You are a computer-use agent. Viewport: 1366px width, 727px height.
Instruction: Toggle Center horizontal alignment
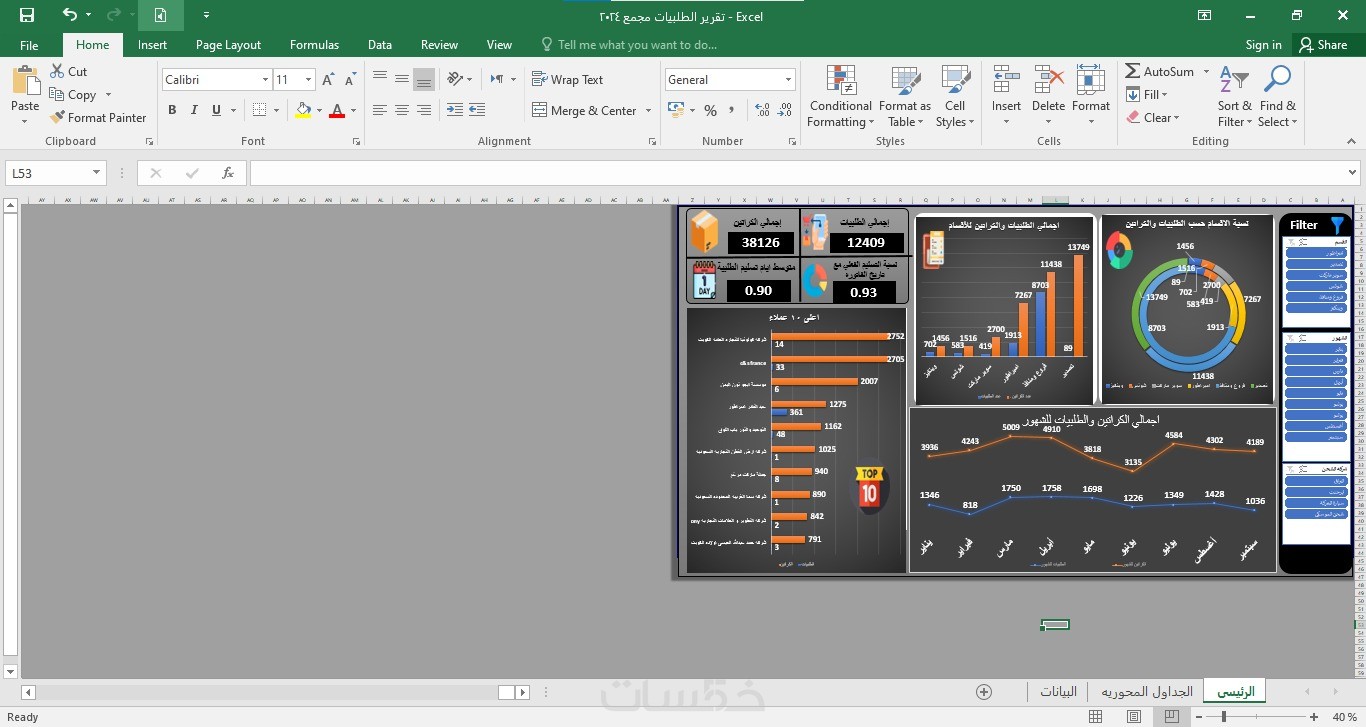[402, 110]
